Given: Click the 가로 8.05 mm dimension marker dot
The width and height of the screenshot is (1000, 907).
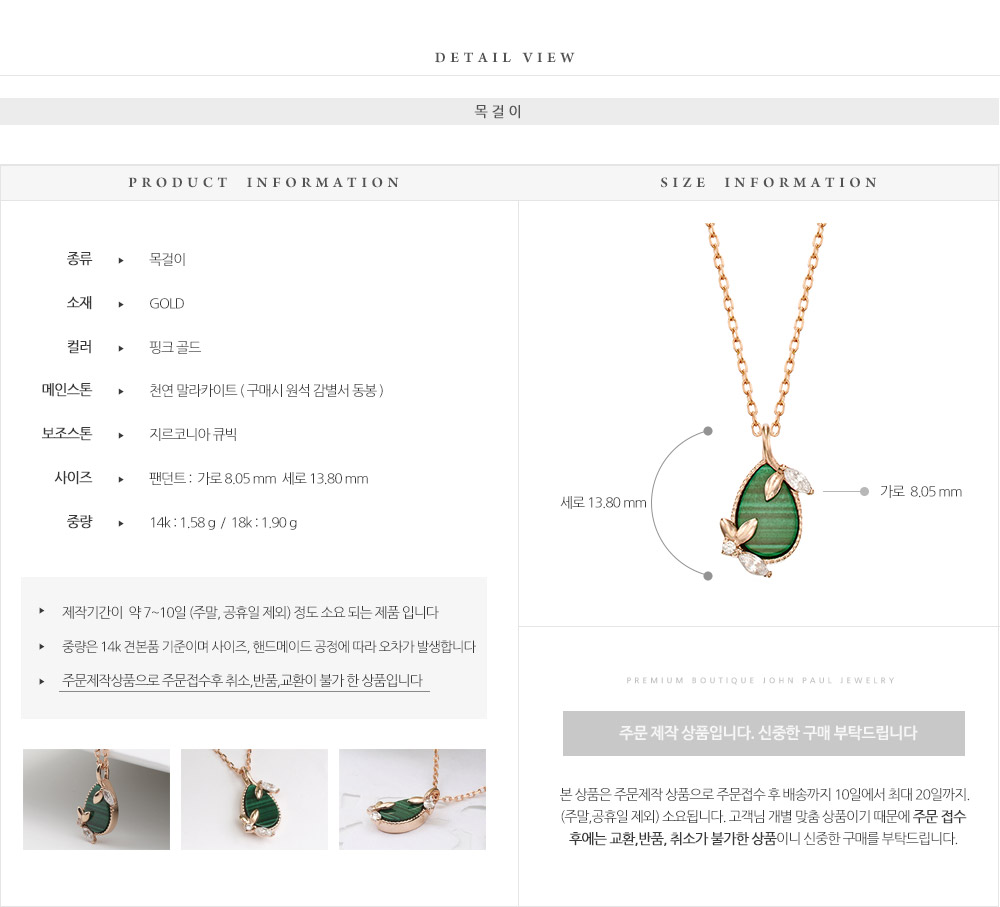Looking at the screenshot, I should tap(864, 491).
